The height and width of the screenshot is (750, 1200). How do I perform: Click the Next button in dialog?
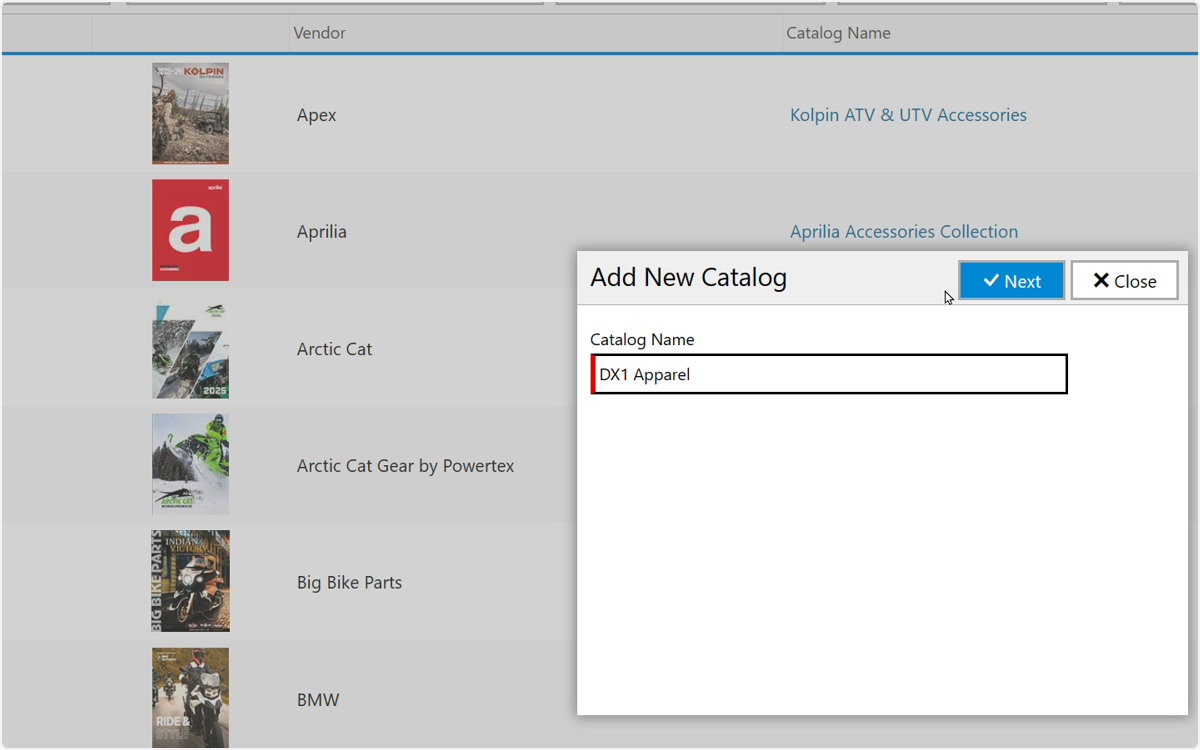coord(1012,281)
